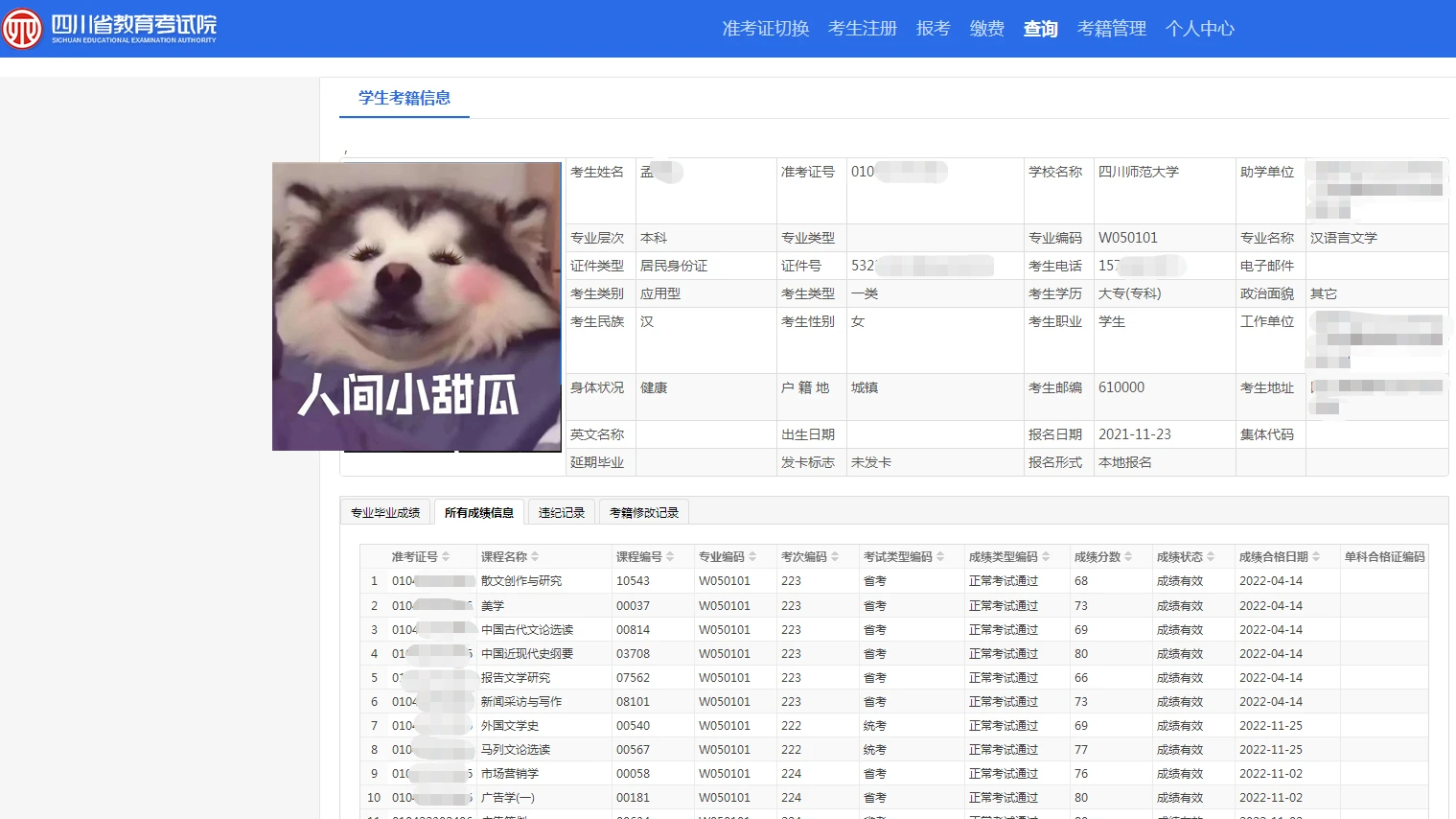Open 考籍修改记录 tab

point(644,512)
